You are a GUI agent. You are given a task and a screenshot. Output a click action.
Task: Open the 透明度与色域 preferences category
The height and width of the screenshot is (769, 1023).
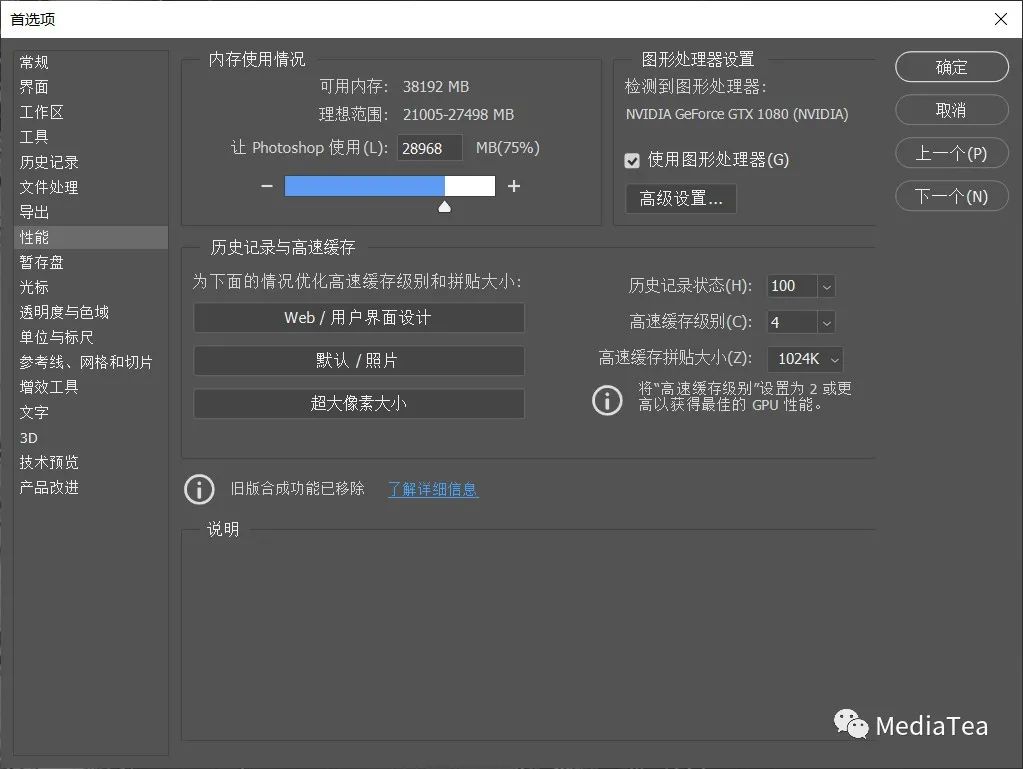pyautogui.click(x=64, y=312)
